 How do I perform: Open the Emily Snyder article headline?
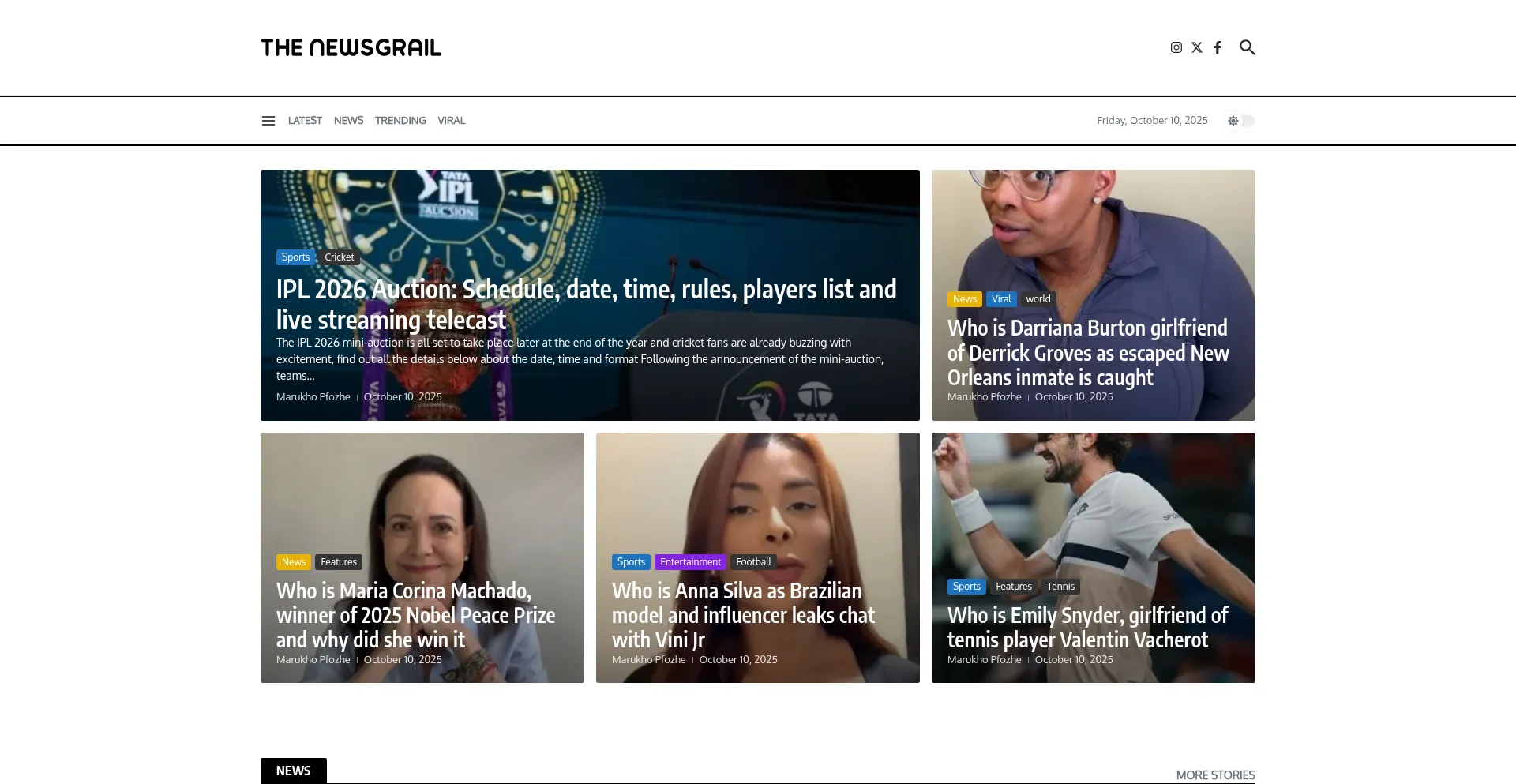click(x=1087, y=627)
